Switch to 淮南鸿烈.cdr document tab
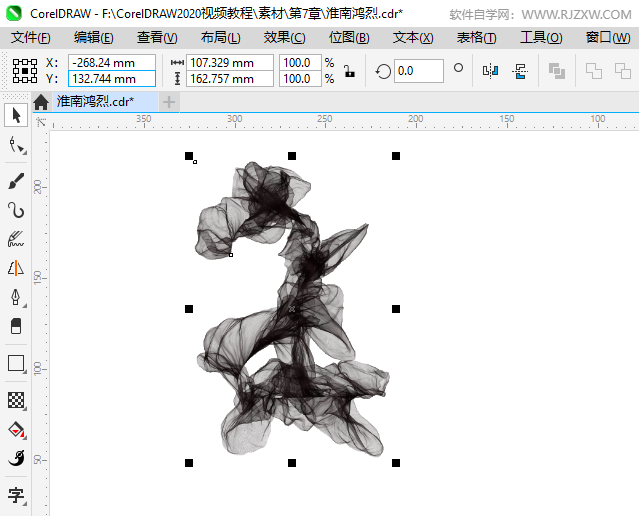Screen dimensions: 639x516 tap(105, 102)
